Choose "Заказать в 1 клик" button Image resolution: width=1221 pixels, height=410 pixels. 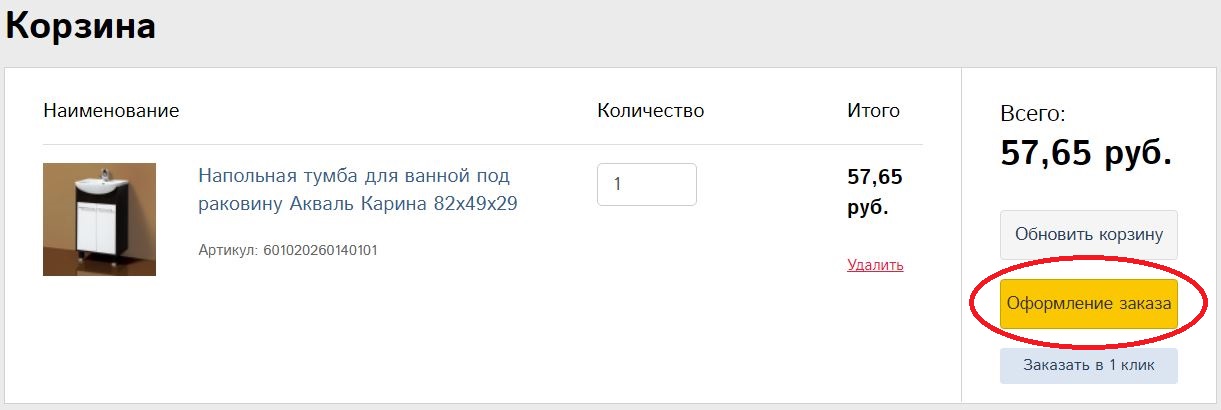(x=1089, y=365)
